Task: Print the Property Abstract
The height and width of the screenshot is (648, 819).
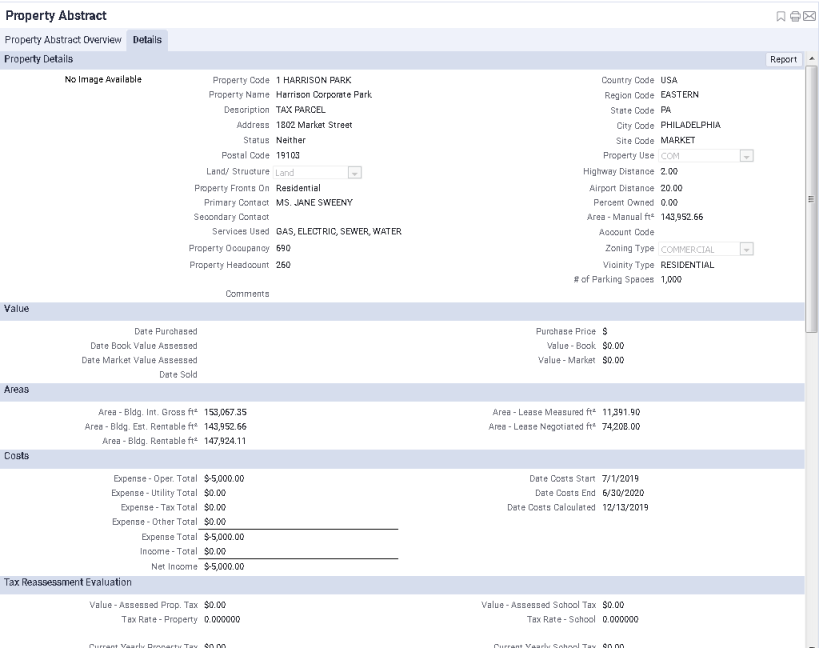Action: [795, 16]
